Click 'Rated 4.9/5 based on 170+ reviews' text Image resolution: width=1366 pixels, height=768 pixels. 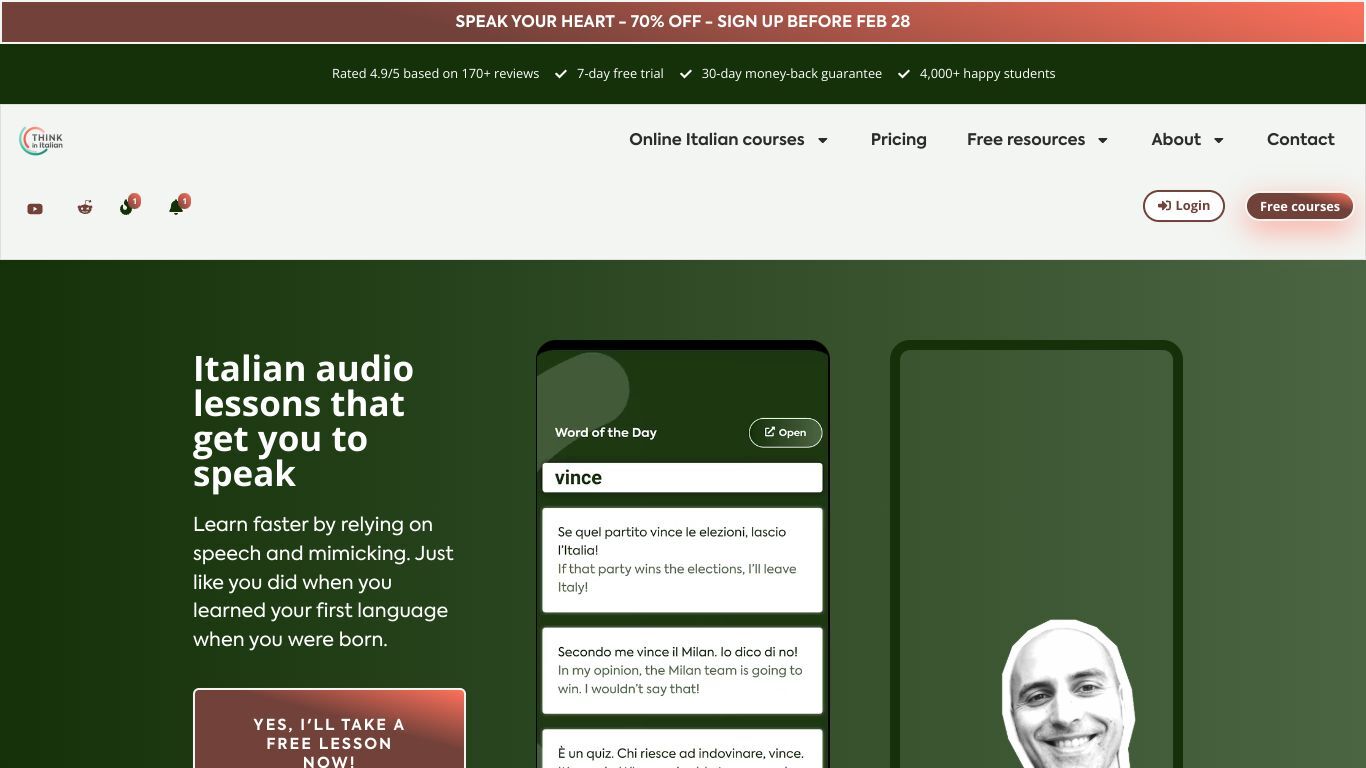click(435, 74)
